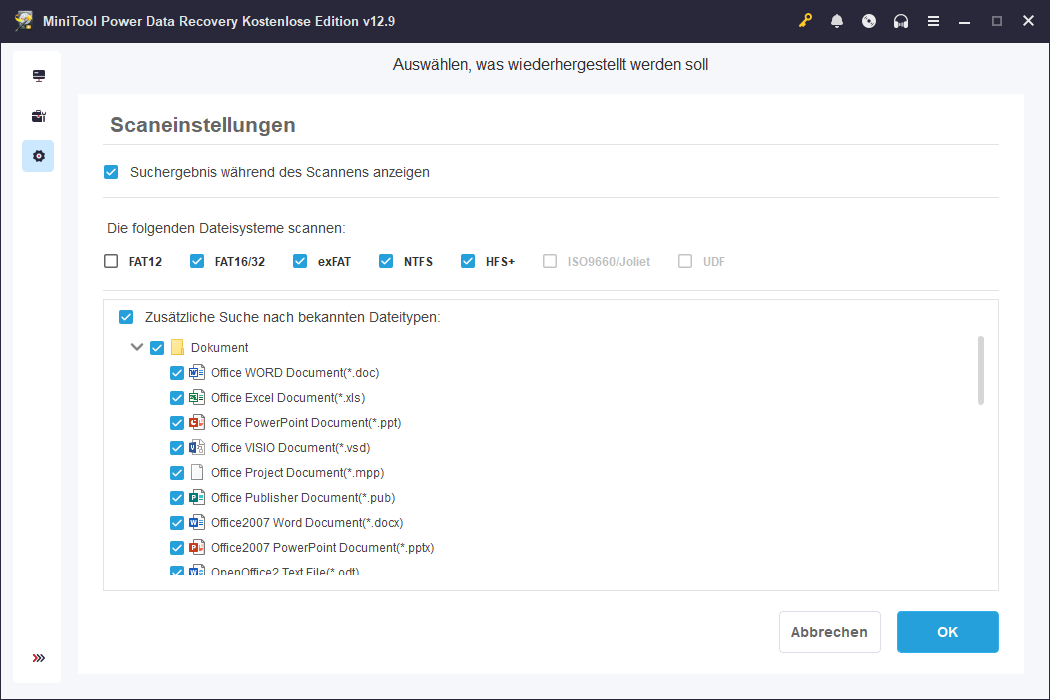Click the 'FAT12' label text
The height and width of the screenshot is (700, 1050).
145,261
